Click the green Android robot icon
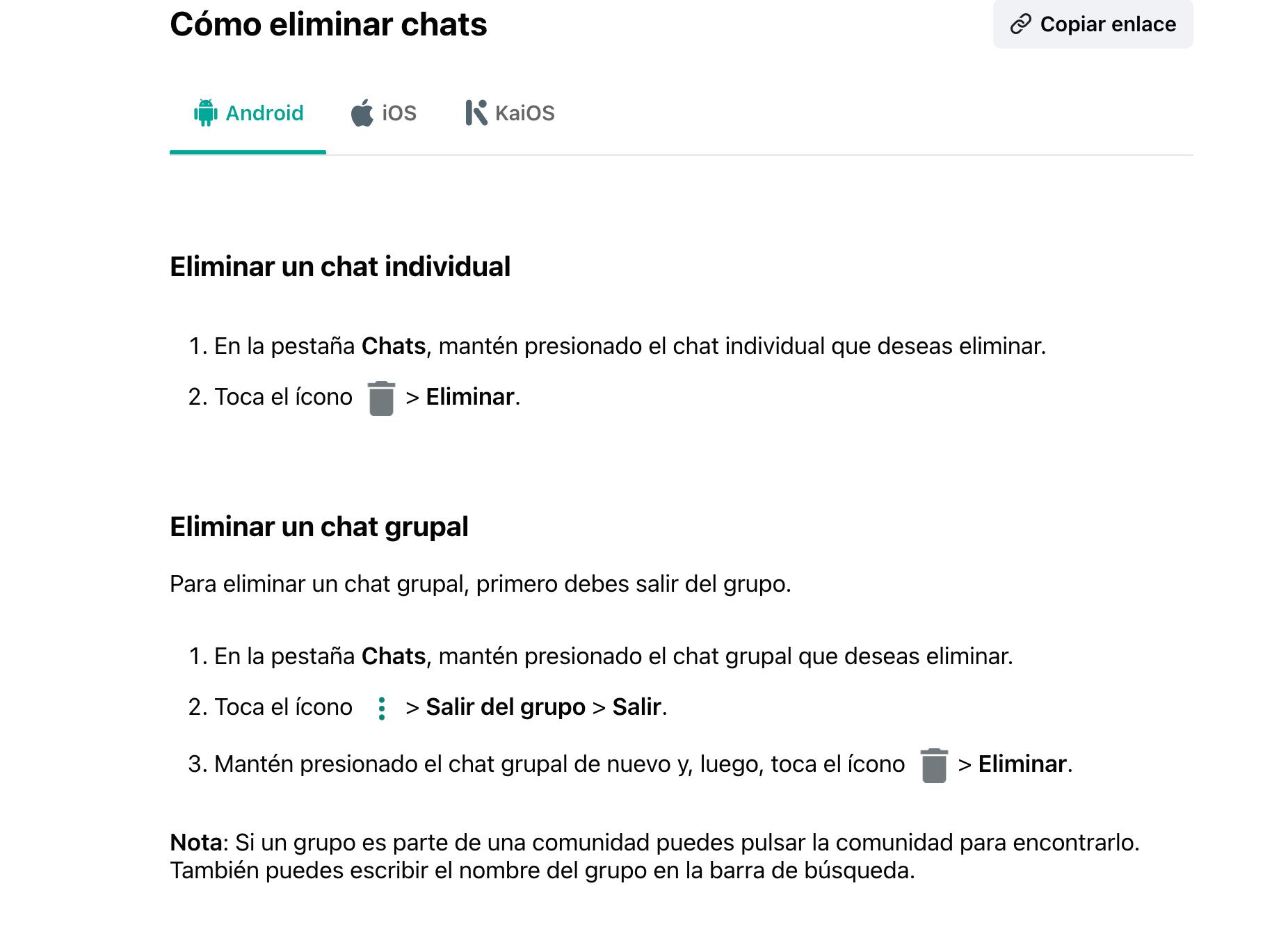This screenshot has width=1288, height=936. click(x=205, y=113)
